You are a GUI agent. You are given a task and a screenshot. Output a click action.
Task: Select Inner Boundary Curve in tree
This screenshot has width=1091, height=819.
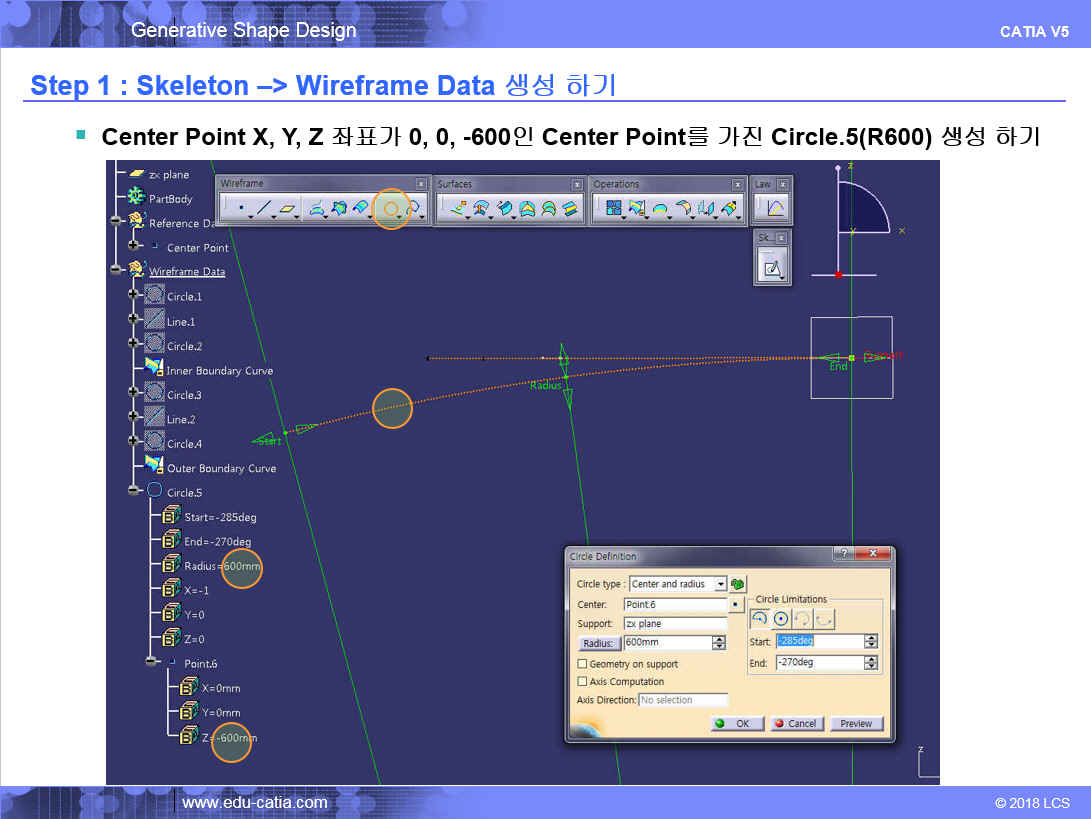(x=219, y=371)
